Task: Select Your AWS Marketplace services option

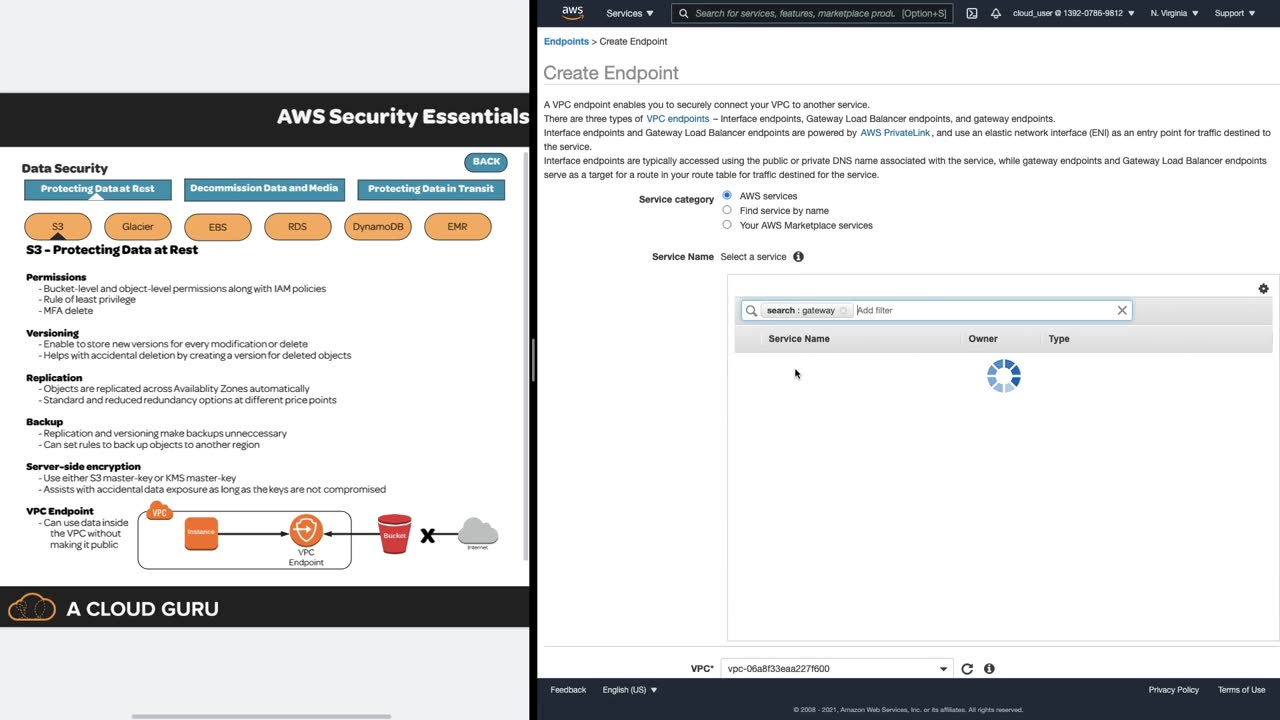Action: point(727,225)
